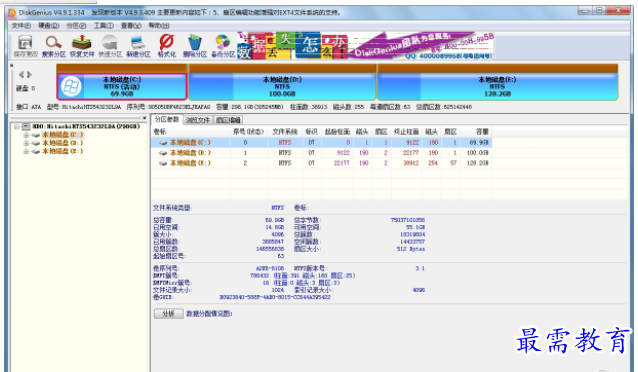Close the left tree panel with X
The height and width of the screenshot is (372, 638).
[144, 118]
